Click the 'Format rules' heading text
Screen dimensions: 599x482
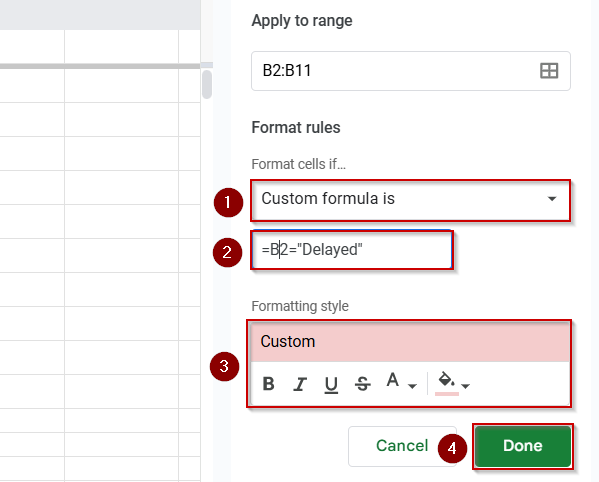[296, 128]
